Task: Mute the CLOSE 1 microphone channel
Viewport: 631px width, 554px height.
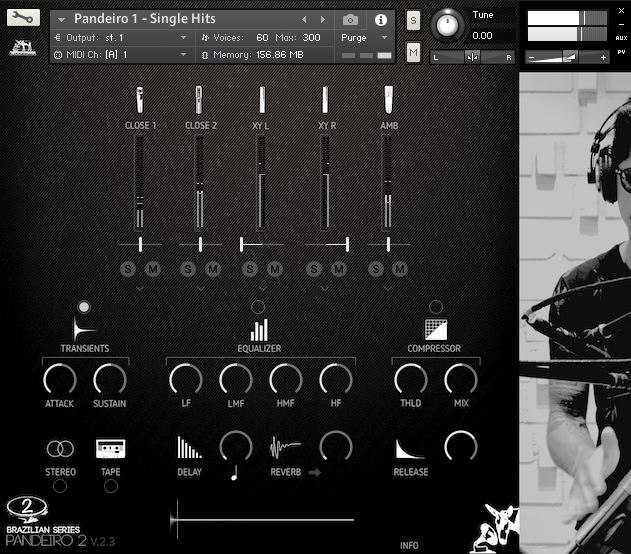Action: [x=153, y=269]
